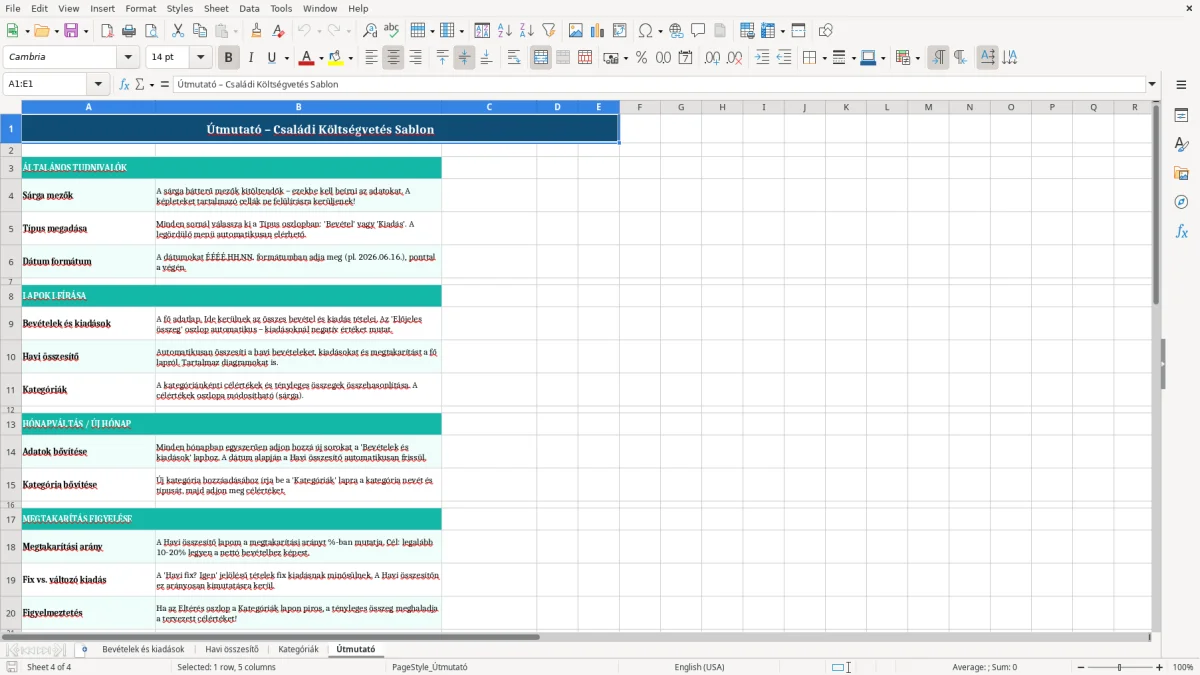This screenshot has height=675, width=1200.
Task: Run the spelling check (abc icon)
Action: [391, 31]
